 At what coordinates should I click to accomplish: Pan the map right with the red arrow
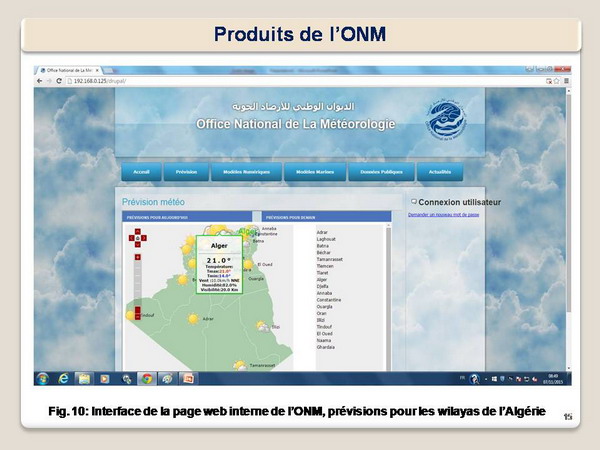pyautogui.click(x=144, y=238)
